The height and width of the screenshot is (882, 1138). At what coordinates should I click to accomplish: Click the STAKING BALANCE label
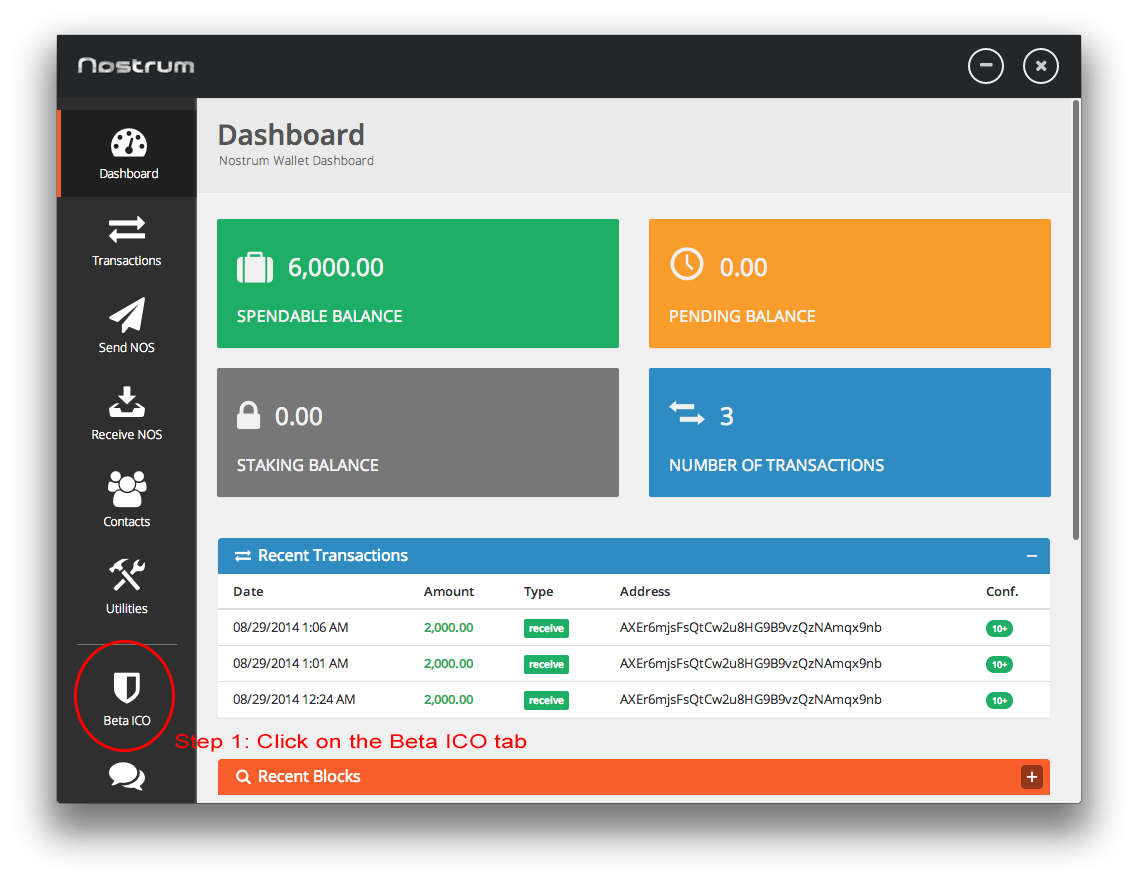(x=308, y=465)
